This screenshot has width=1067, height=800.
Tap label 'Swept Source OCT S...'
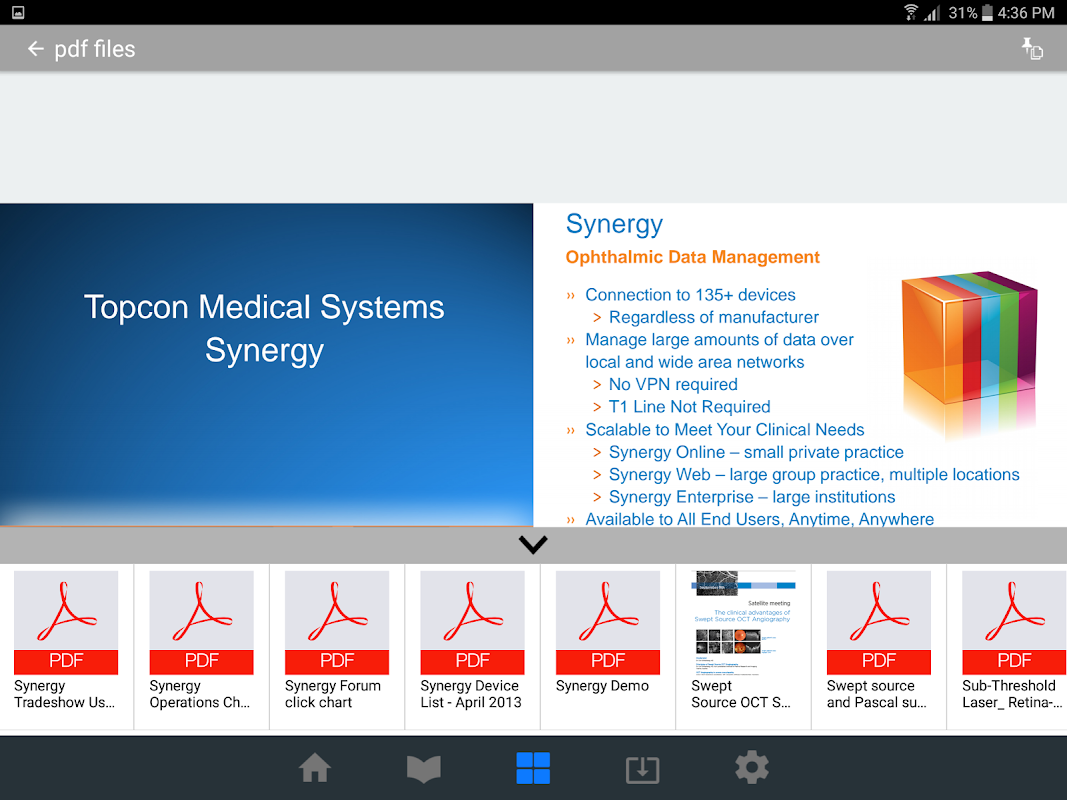[741, 694]
